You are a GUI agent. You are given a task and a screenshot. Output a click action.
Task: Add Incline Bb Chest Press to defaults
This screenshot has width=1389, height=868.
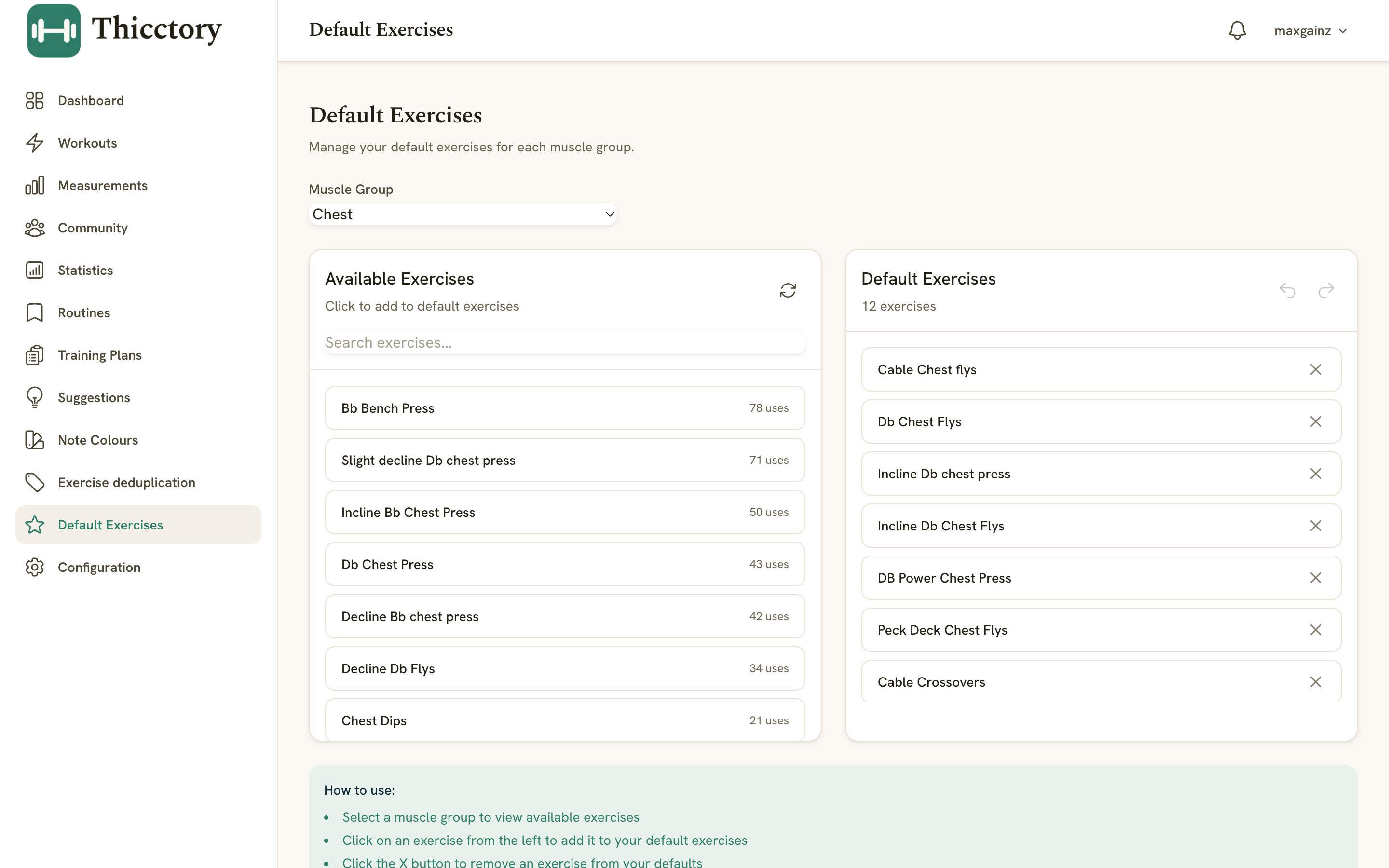pos(565,512)
